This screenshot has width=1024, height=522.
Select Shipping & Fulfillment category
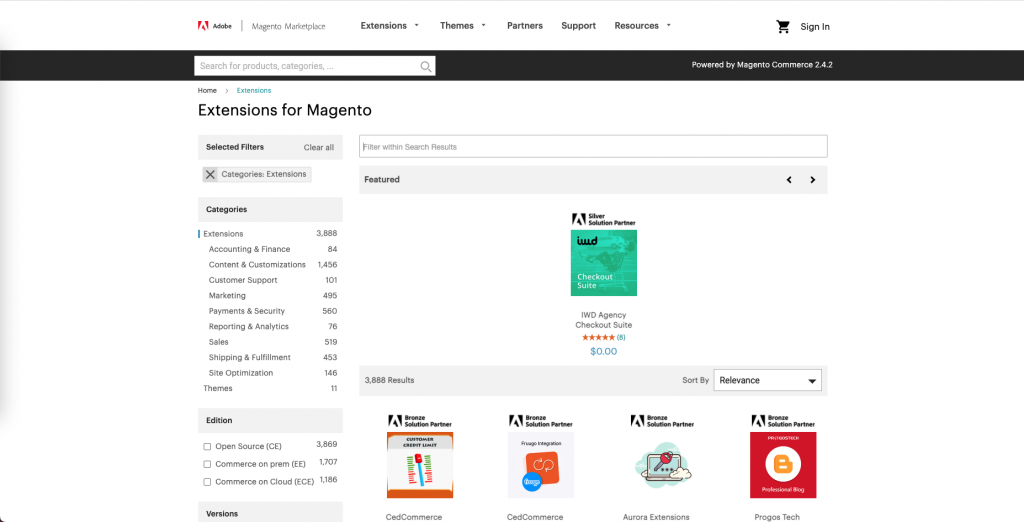coord(249,358)
